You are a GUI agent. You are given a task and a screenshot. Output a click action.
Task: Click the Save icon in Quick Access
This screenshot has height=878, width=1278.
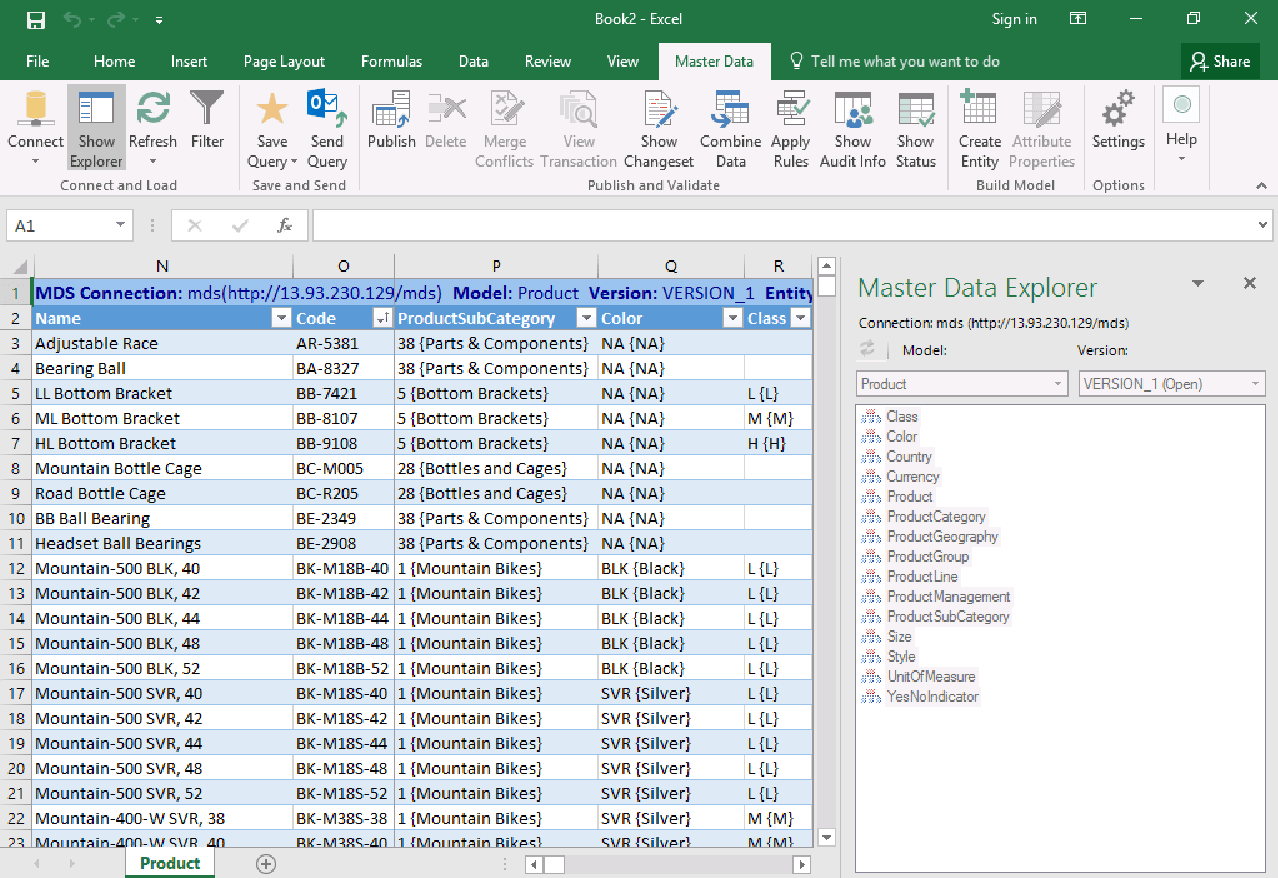35,20
